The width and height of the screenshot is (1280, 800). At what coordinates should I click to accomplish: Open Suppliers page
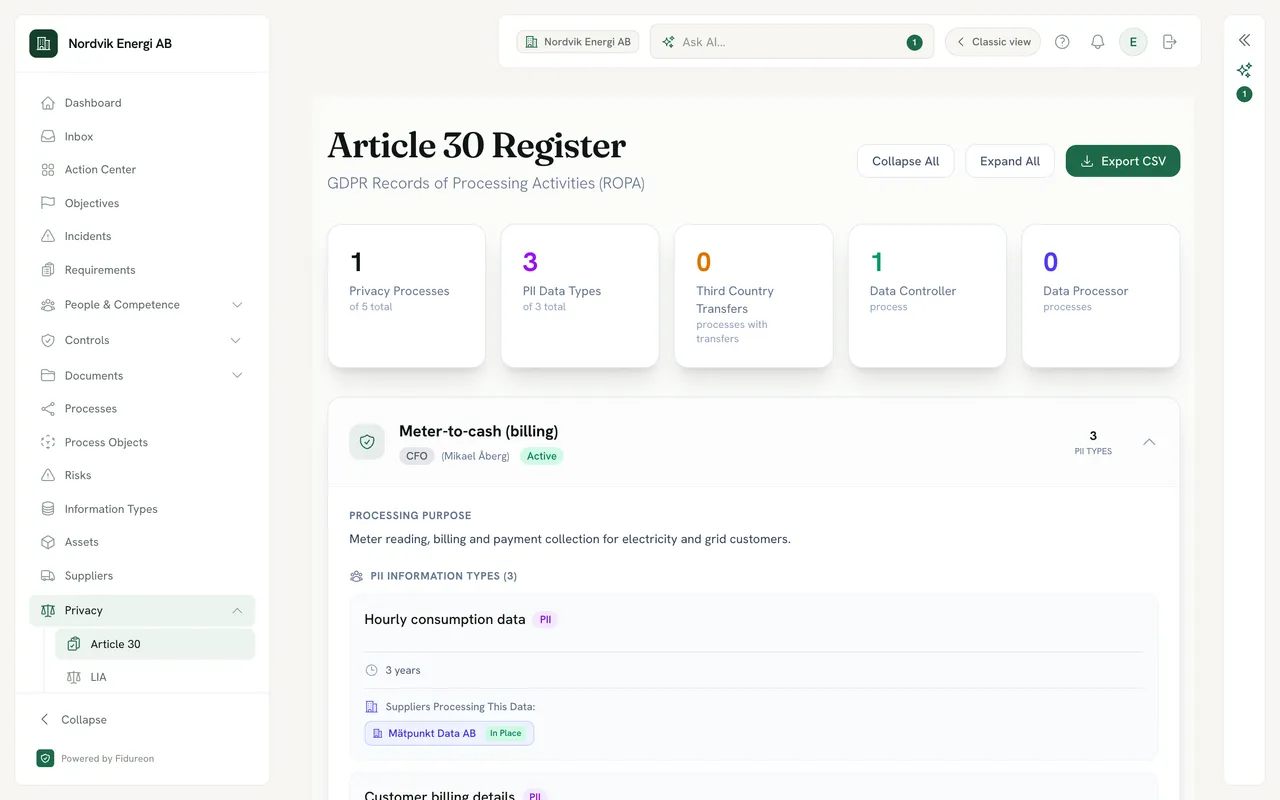pyautogui.click(x=142, y=576)
